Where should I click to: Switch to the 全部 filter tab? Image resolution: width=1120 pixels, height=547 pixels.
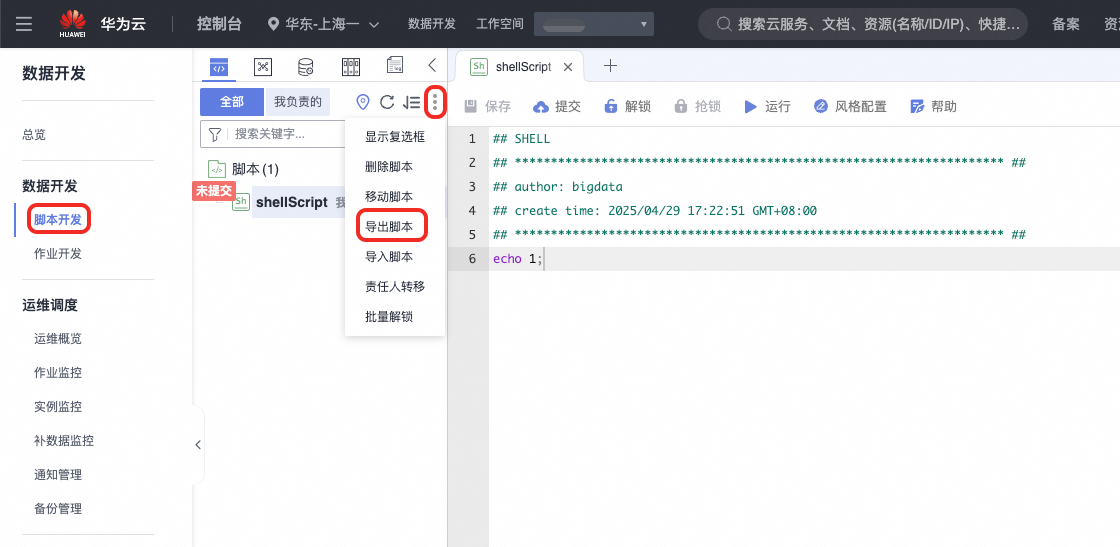click(231, 102)
